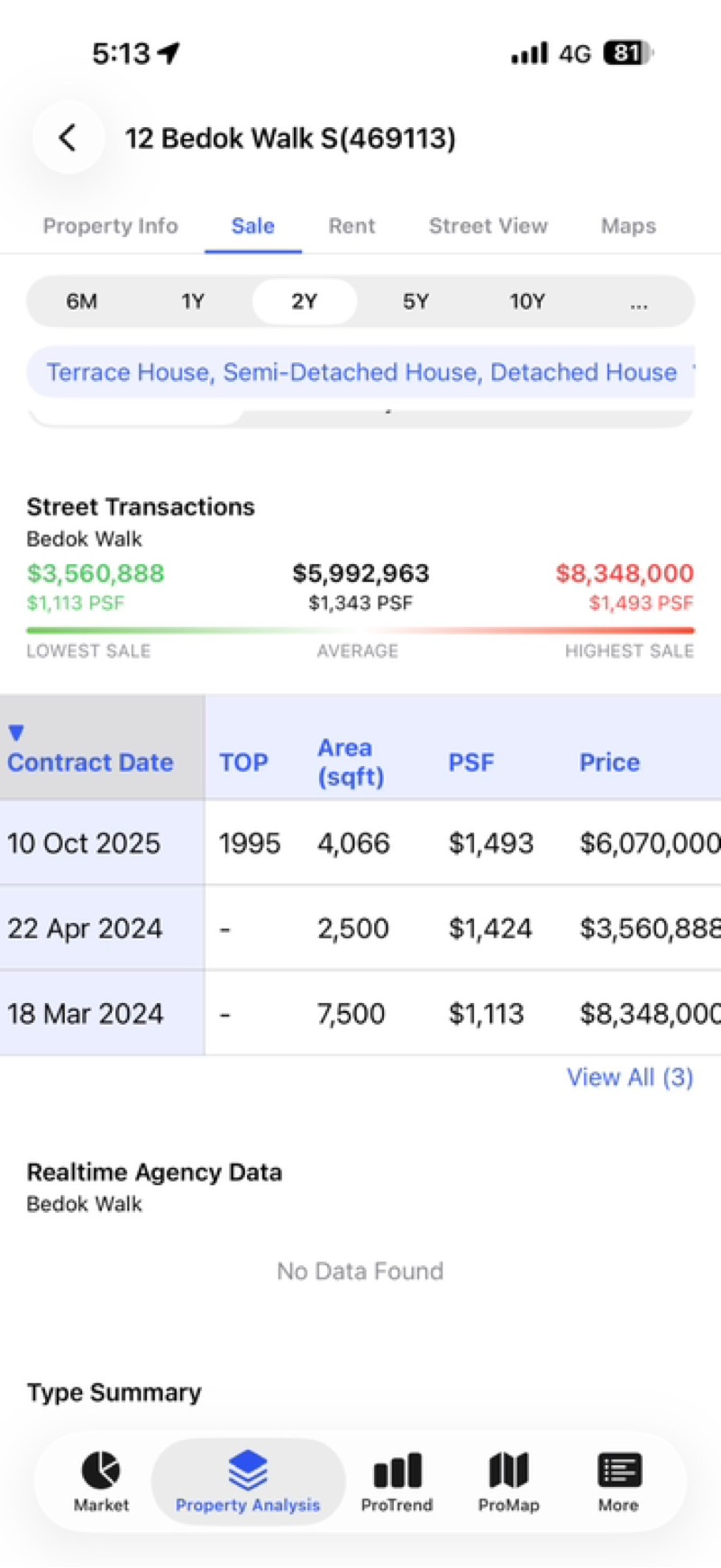
Task: Expand more time range options (...)
Action: [639, 303]
